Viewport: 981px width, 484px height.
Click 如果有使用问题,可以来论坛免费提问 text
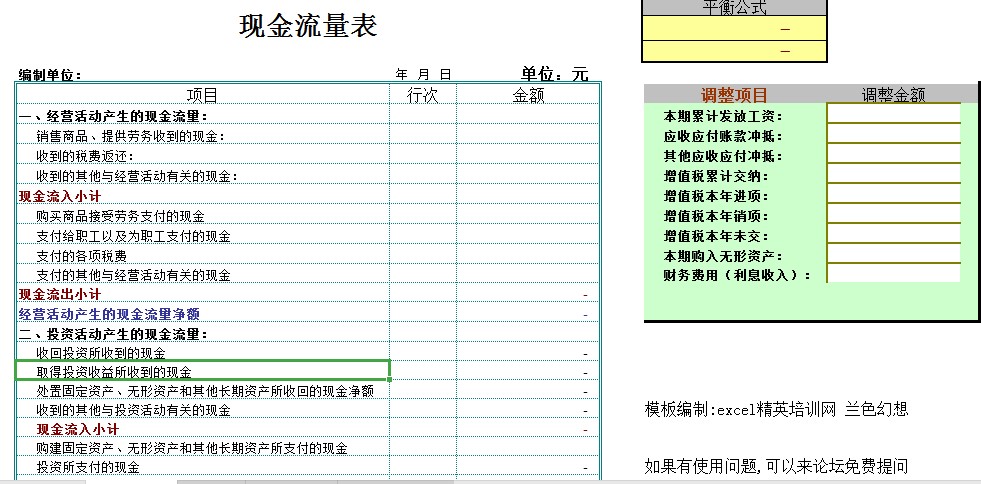776,466
